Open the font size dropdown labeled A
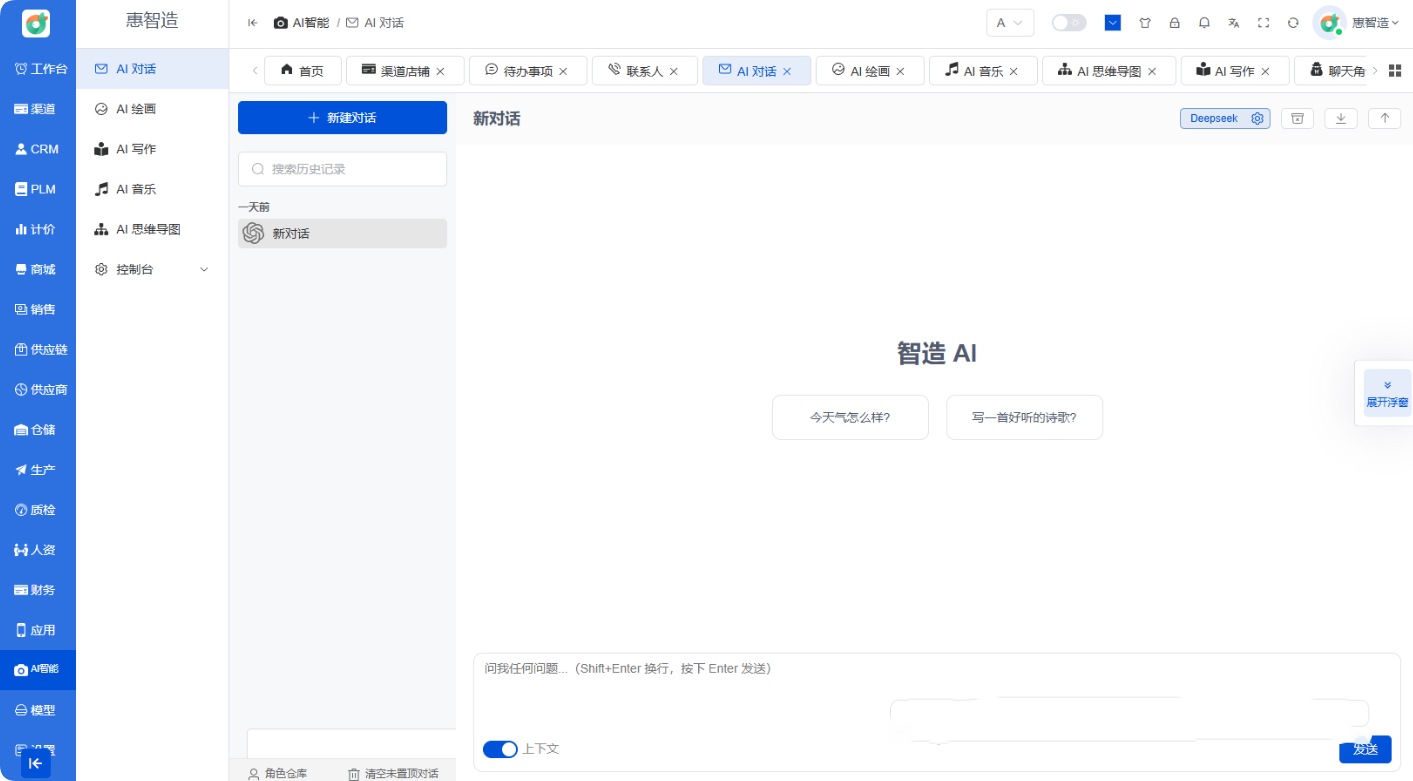 coord(1010,22)
